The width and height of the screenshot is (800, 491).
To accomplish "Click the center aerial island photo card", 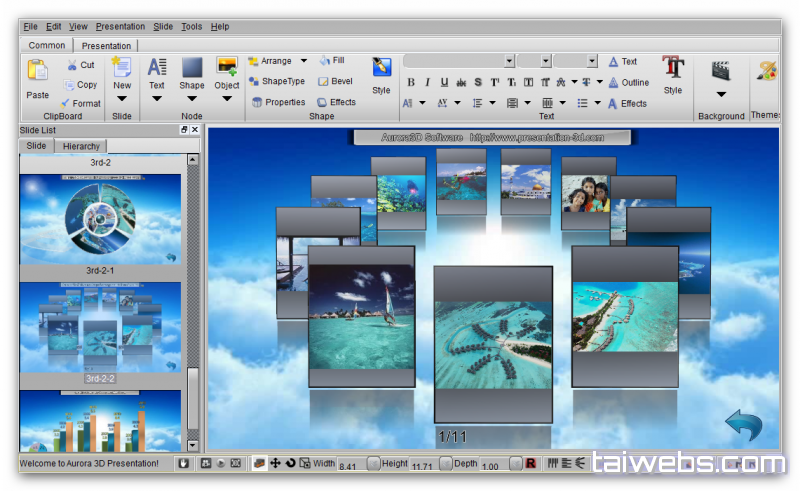I will (493, 345).
